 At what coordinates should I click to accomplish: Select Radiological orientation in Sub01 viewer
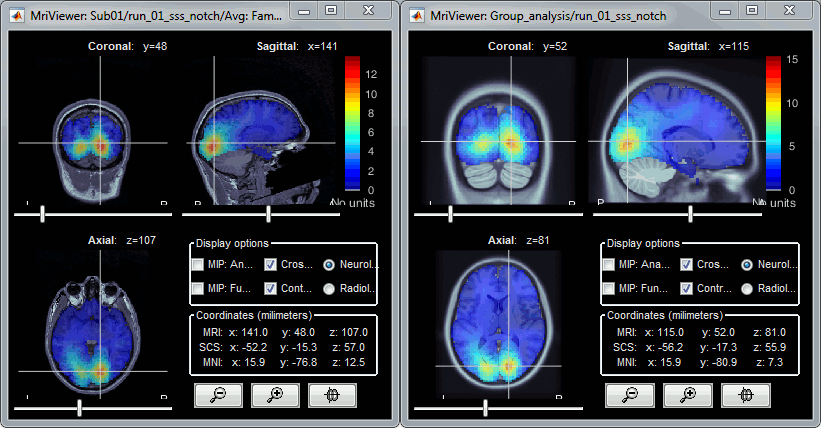coord(329,289)
